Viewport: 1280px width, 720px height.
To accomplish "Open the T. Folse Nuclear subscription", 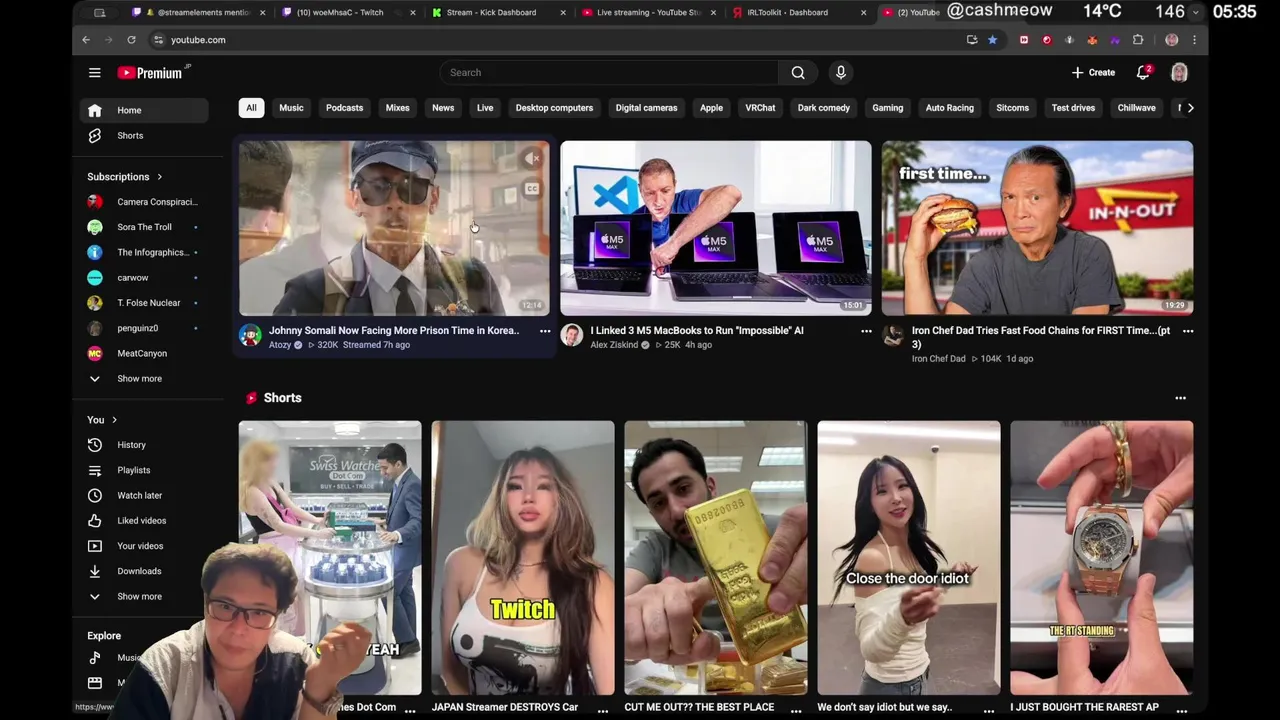I will pos(144,303).
